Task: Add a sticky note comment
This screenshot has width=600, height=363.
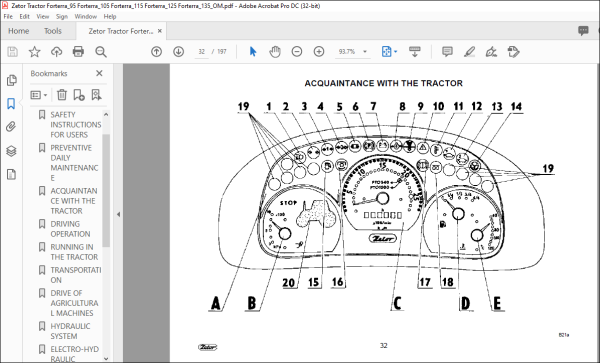Action: (447, 52)
